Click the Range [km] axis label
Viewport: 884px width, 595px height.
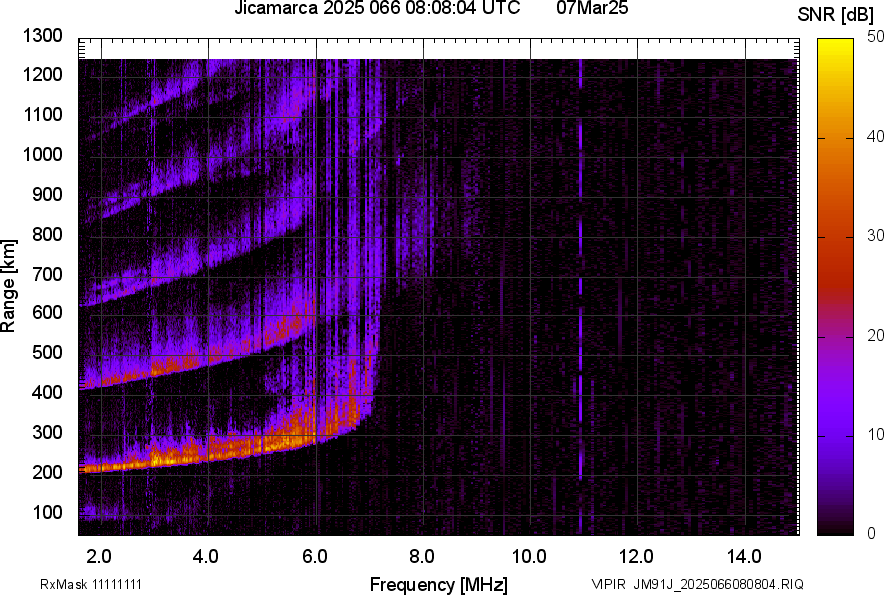(9, 287)
